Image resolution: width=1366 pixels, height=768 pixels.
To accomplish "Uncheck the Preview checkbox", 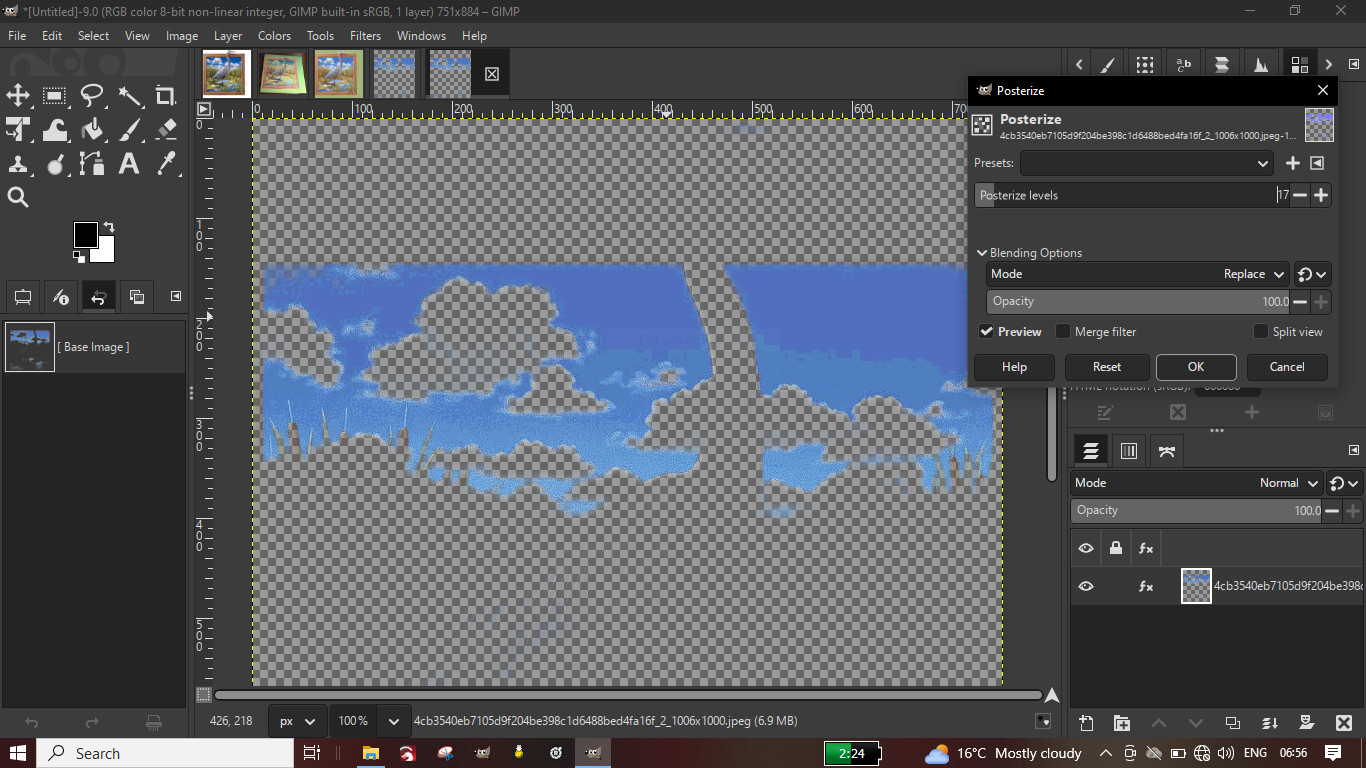I will point(986,332).
